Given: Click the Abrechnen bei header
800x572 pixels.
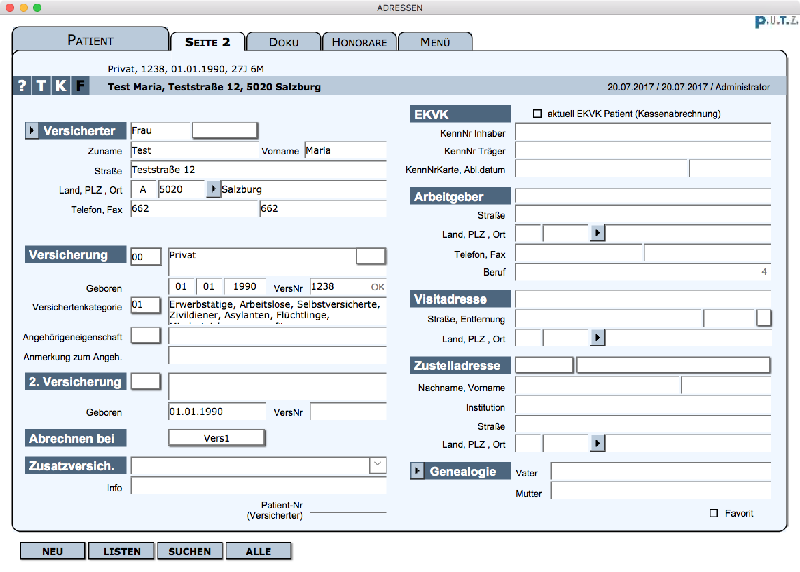Looking at the screenshot, I should [x=76, y=438].
